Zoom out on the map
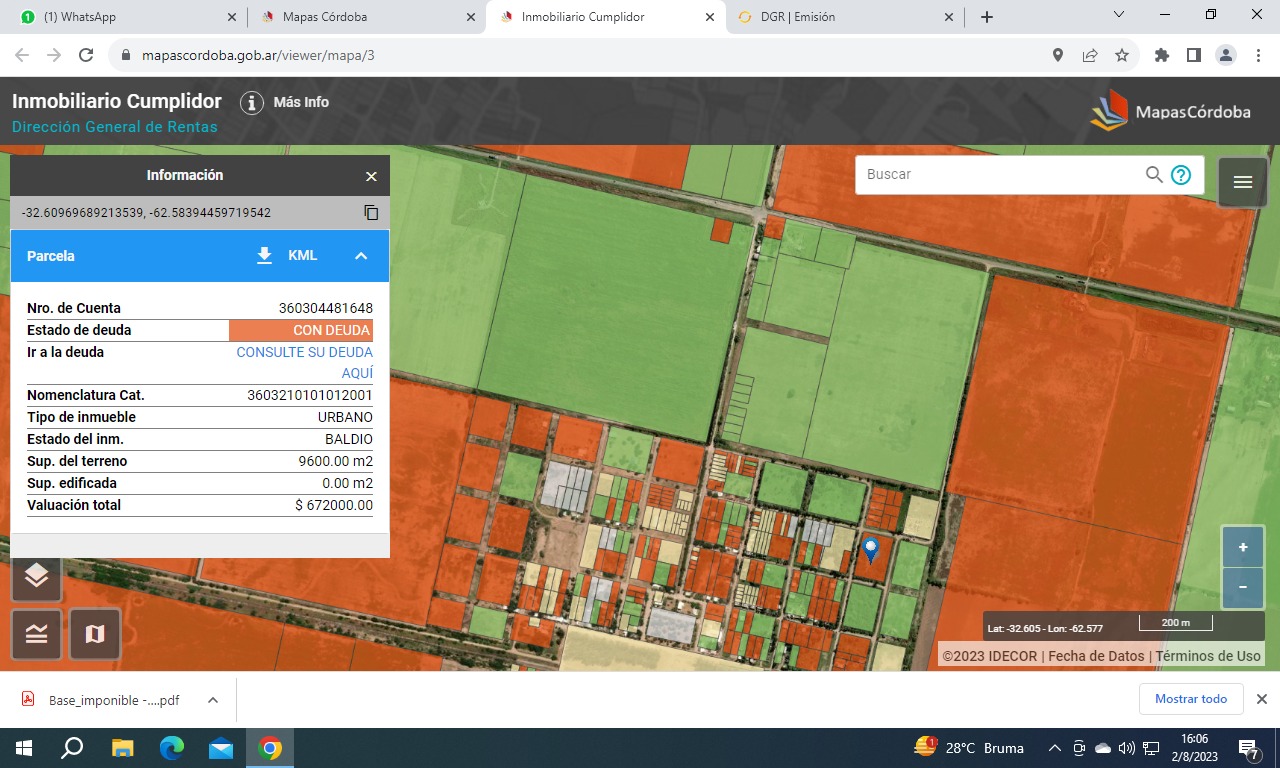This screenshot has height=768, width=1280. pos(1243,587)
